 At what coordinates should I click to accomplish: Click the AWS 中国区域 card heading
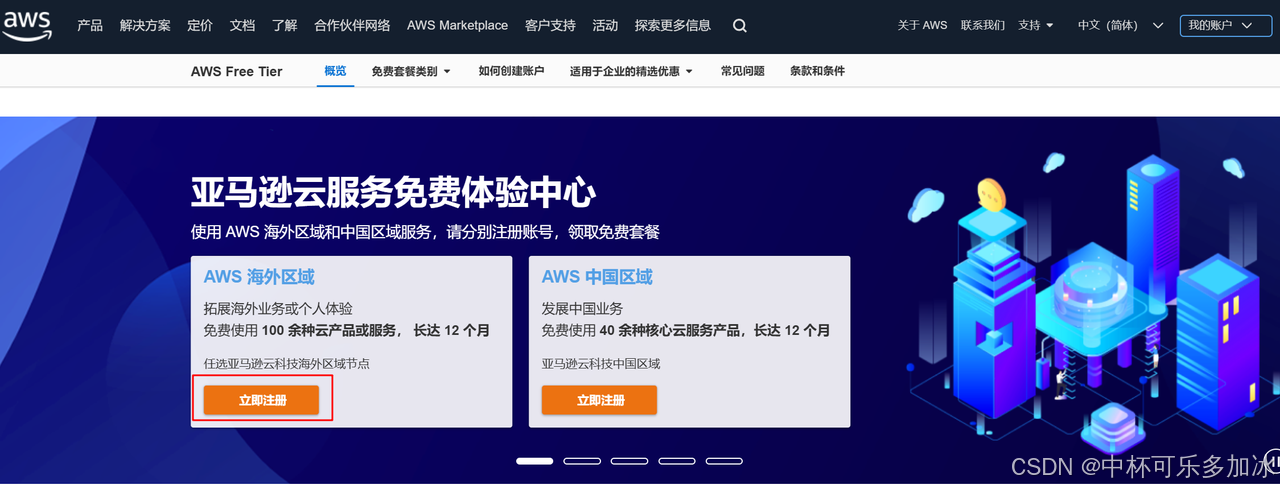597,277
